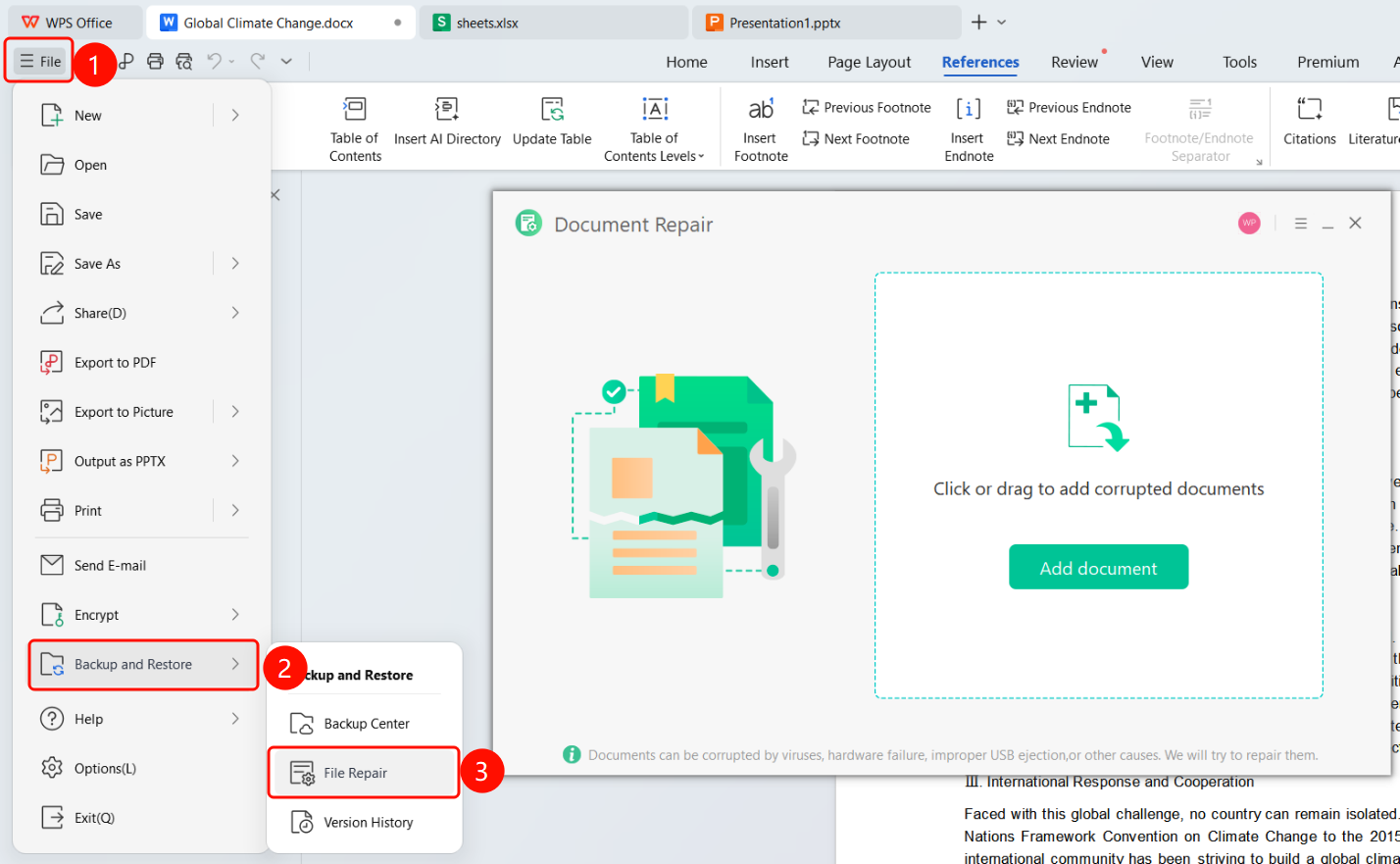
Task: Click Previous Footnote in ribbon
Action: click(x=867, y=108)
